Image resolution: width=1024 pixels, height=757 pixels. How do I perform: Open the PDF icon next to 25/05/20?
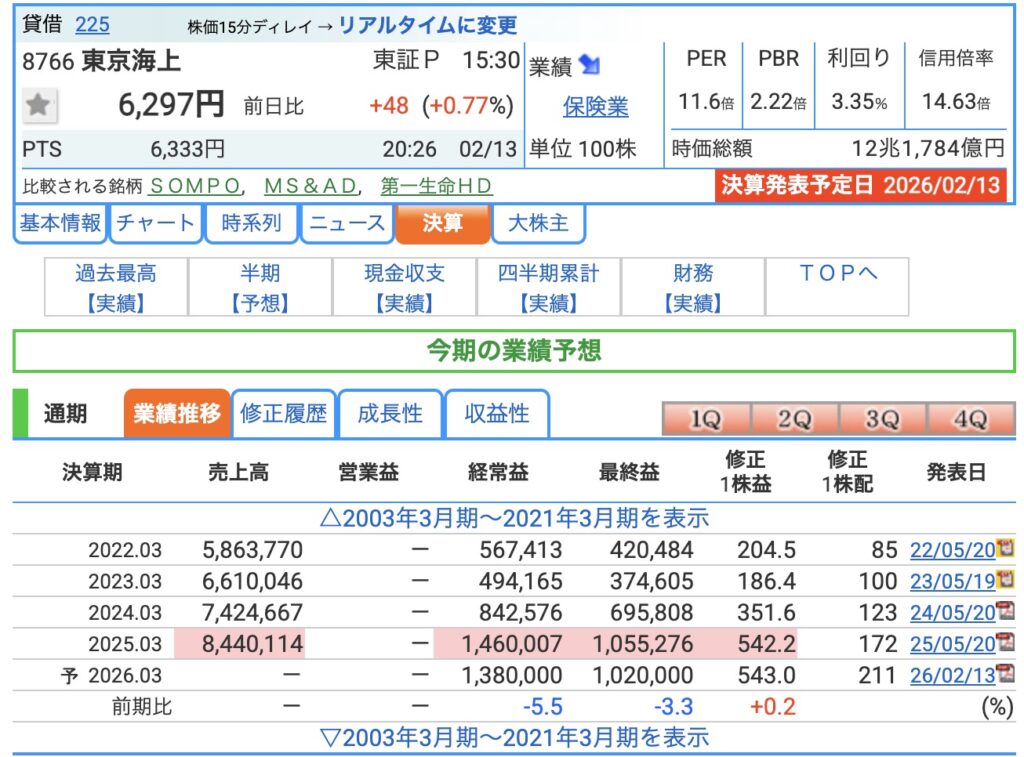click(x=1006, y=643)
